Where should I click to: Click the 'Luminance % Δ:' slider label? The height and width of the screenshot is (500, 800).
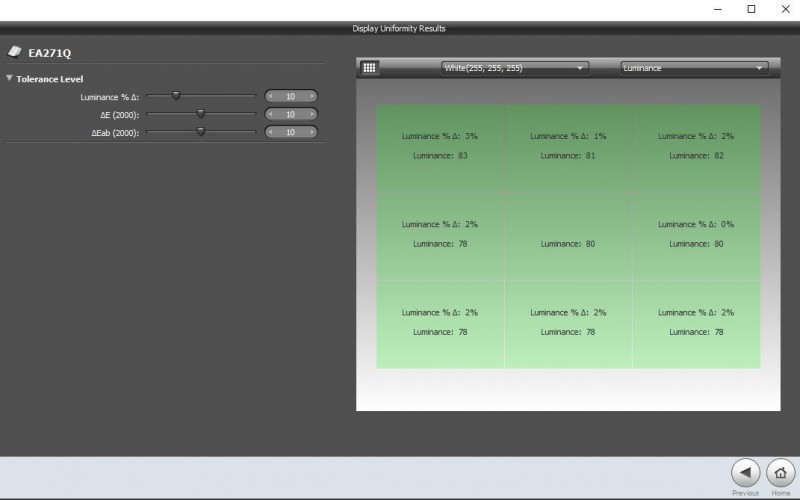[x=110, y=97]
